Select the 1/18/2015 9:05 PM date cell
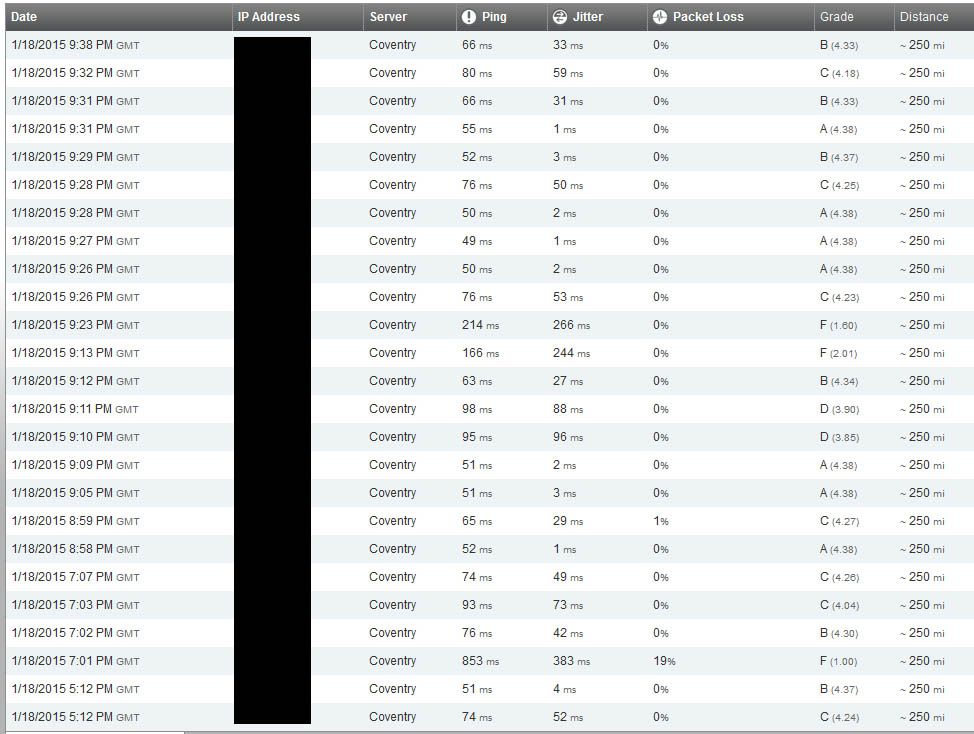This screenshot has height=734, width=974. click(x=75, y=493)
